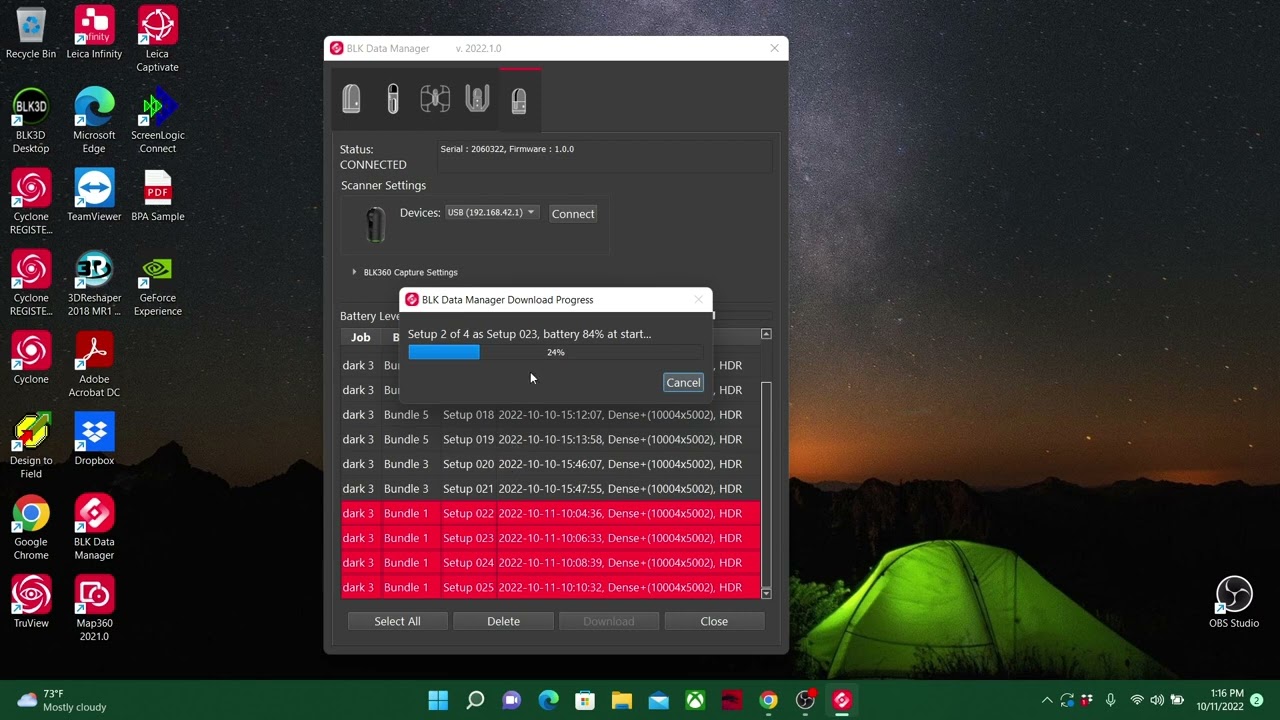Open TeamViewer desktop icon

[x=94, y=195]
